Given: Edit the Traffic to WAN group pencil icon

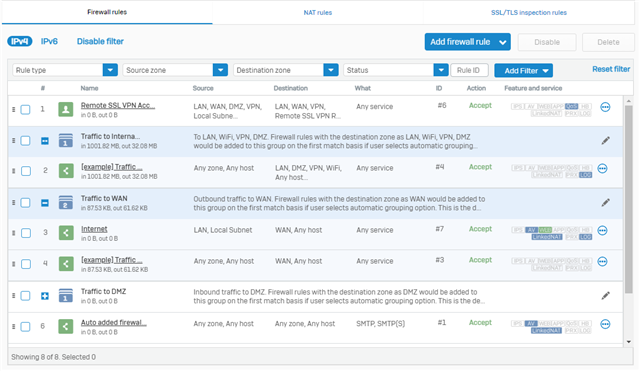Looking at the screenshot, I should coord(606,202).
